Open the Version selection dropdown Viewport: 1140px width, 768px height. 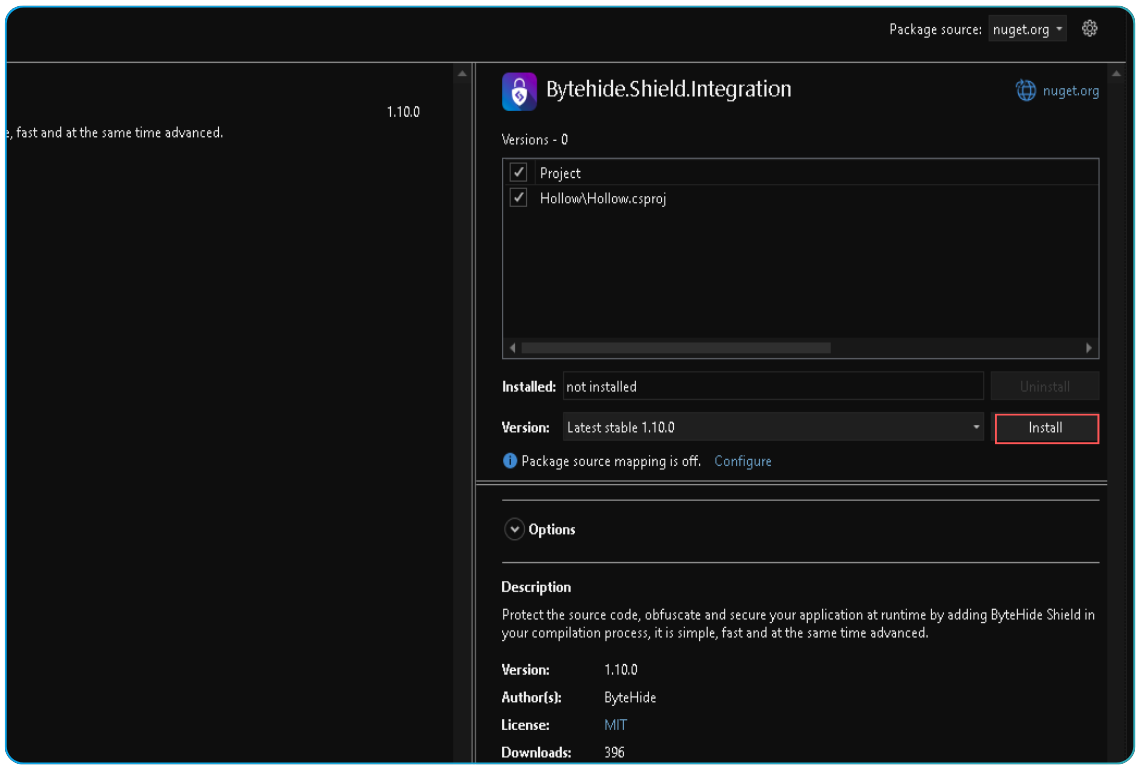pyautogui.click(x=770, y=427)
